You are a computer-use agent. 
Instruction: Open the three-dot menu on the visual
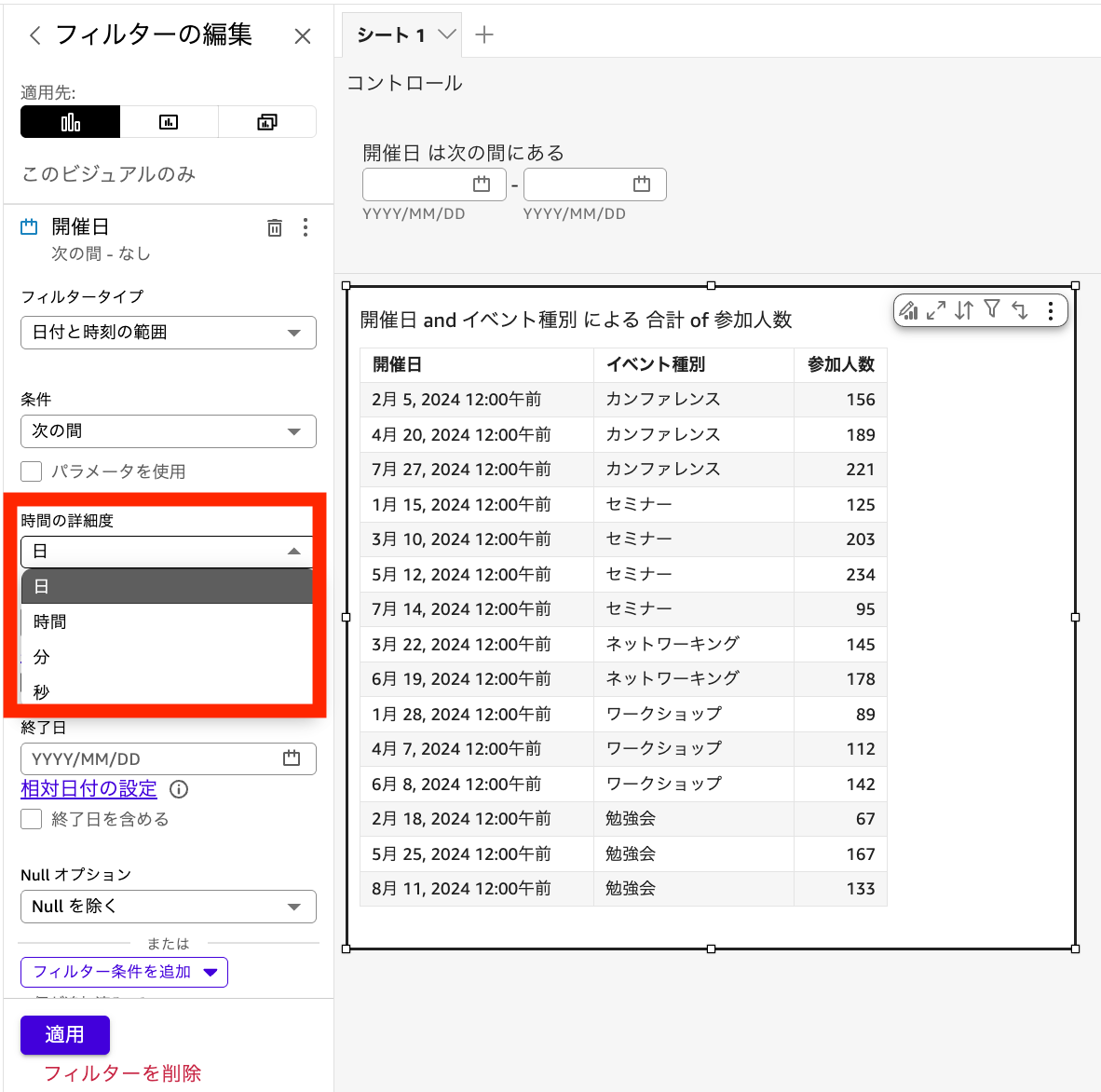point(1051,310)
